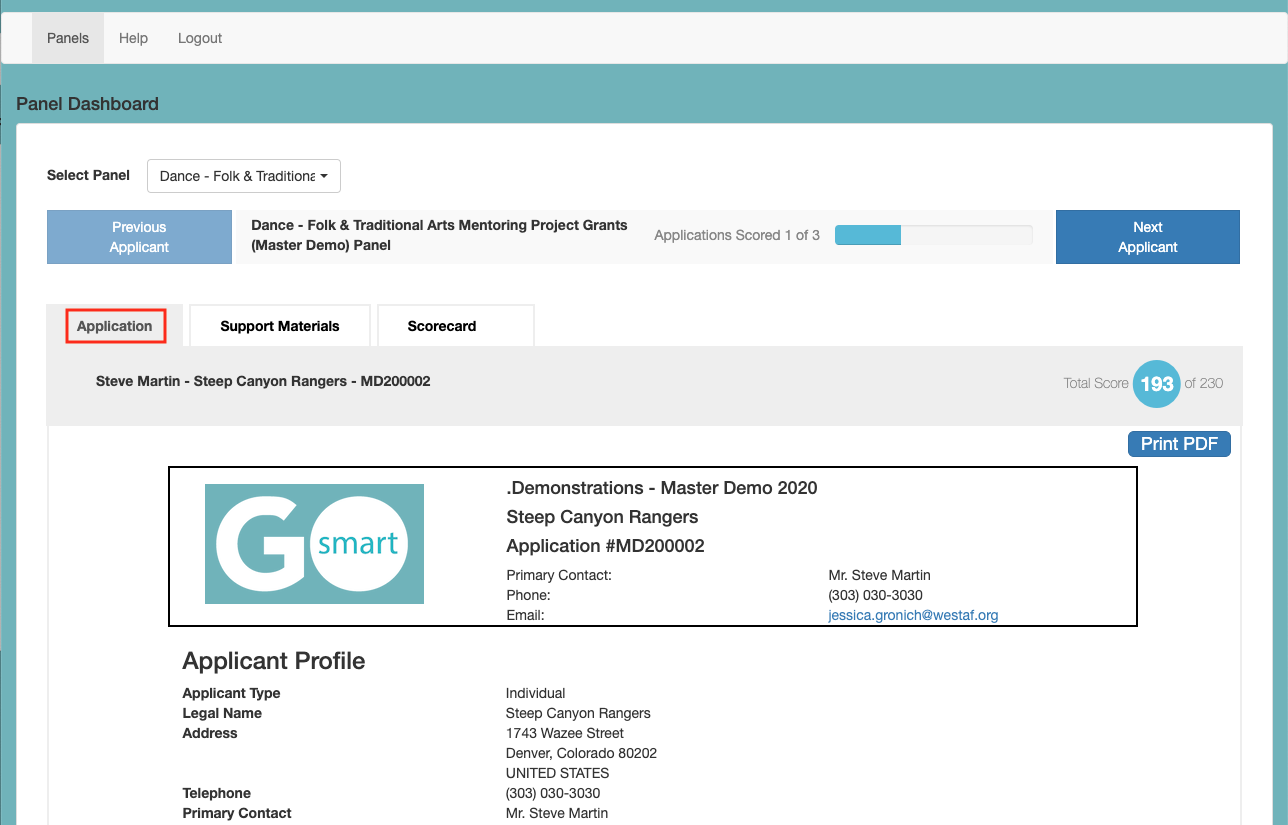Open the Panels menu item
The width and height of the screenshot is (1288, 825).
68,38
